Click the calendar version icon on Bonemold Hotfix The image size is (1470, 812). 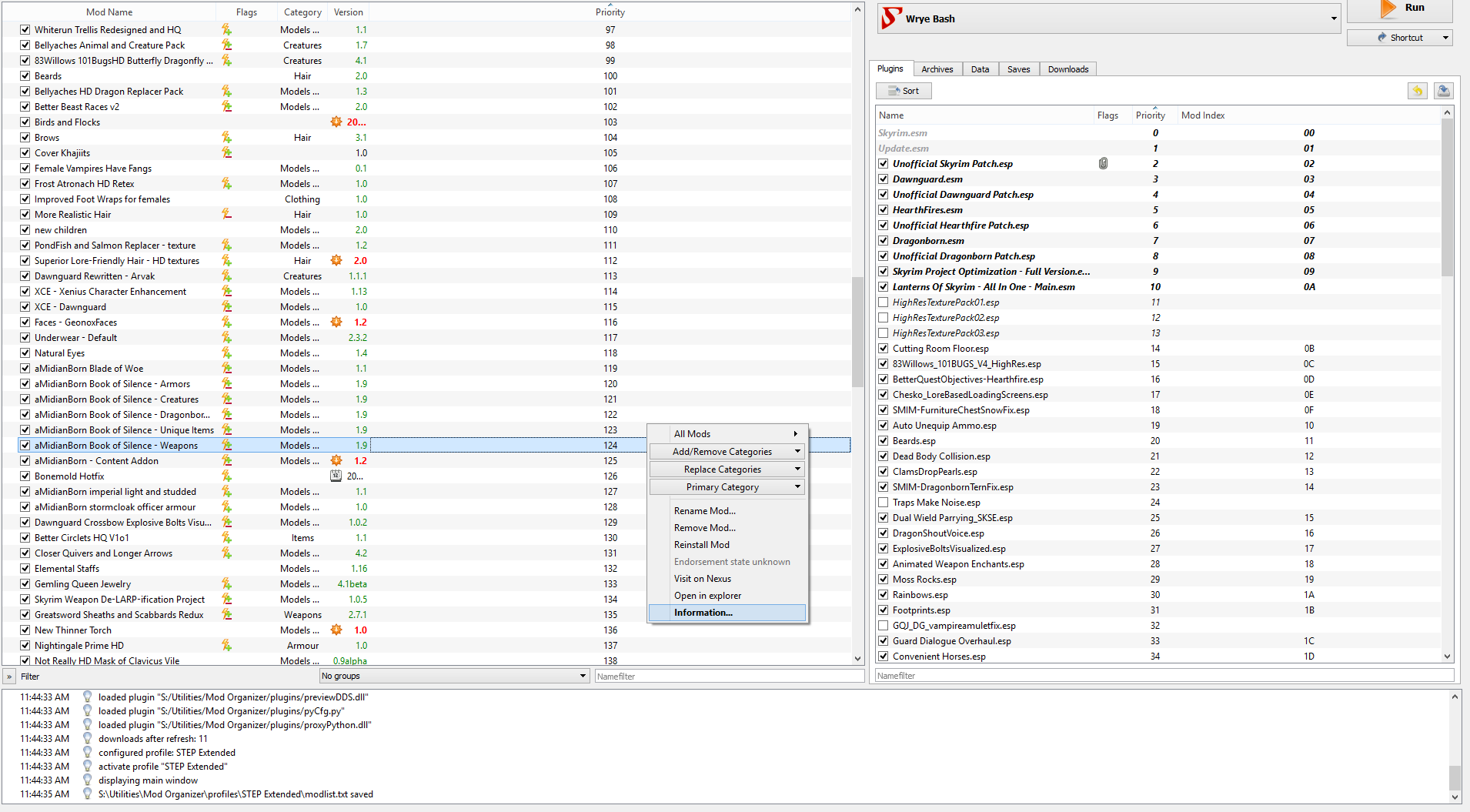pos(336,476)
